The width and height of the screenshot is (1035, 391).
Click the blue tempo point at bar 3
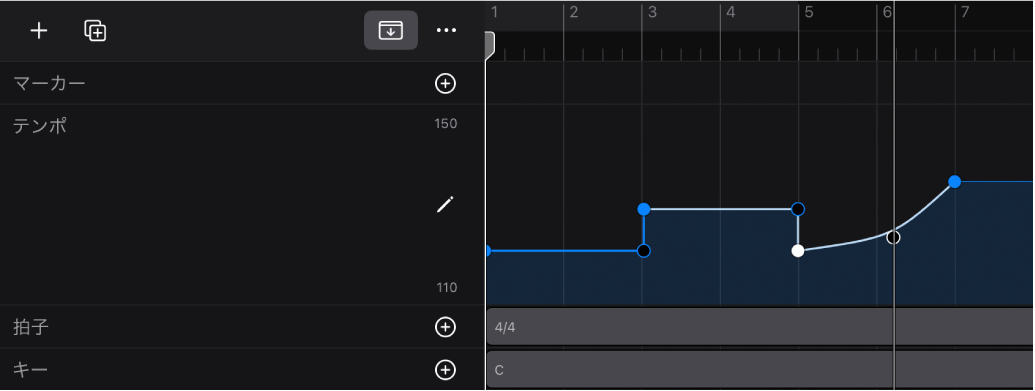tap(644, 209)
